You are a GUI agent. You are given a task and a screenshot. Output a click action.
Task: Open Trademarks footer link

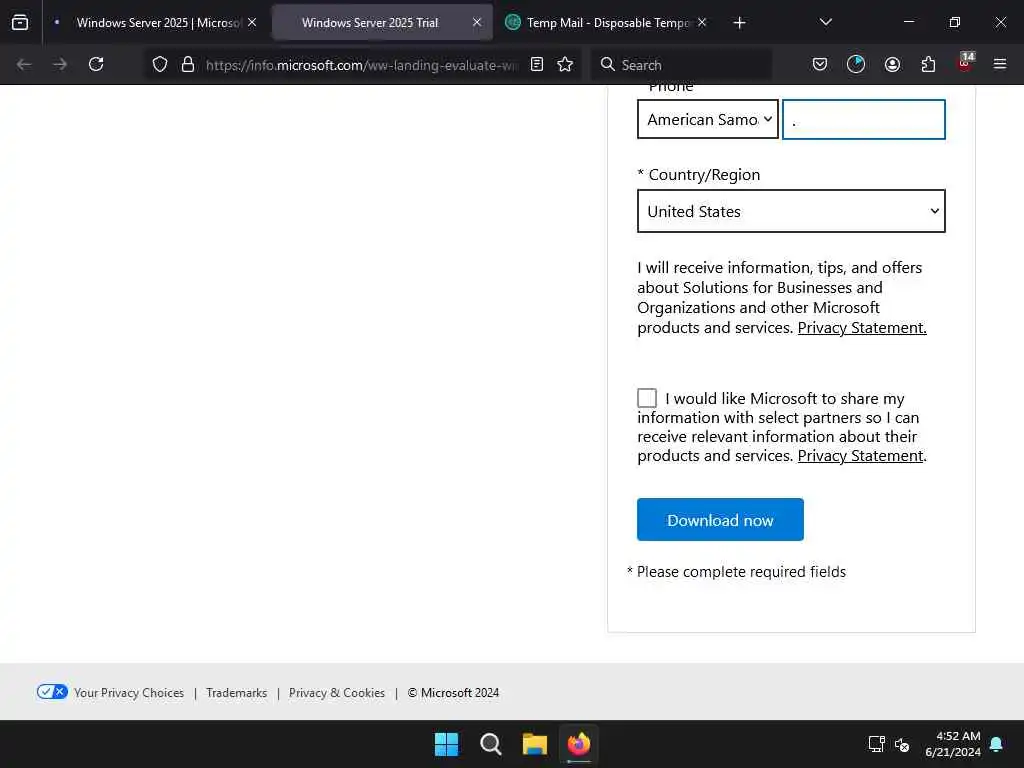tap(236, 692)
